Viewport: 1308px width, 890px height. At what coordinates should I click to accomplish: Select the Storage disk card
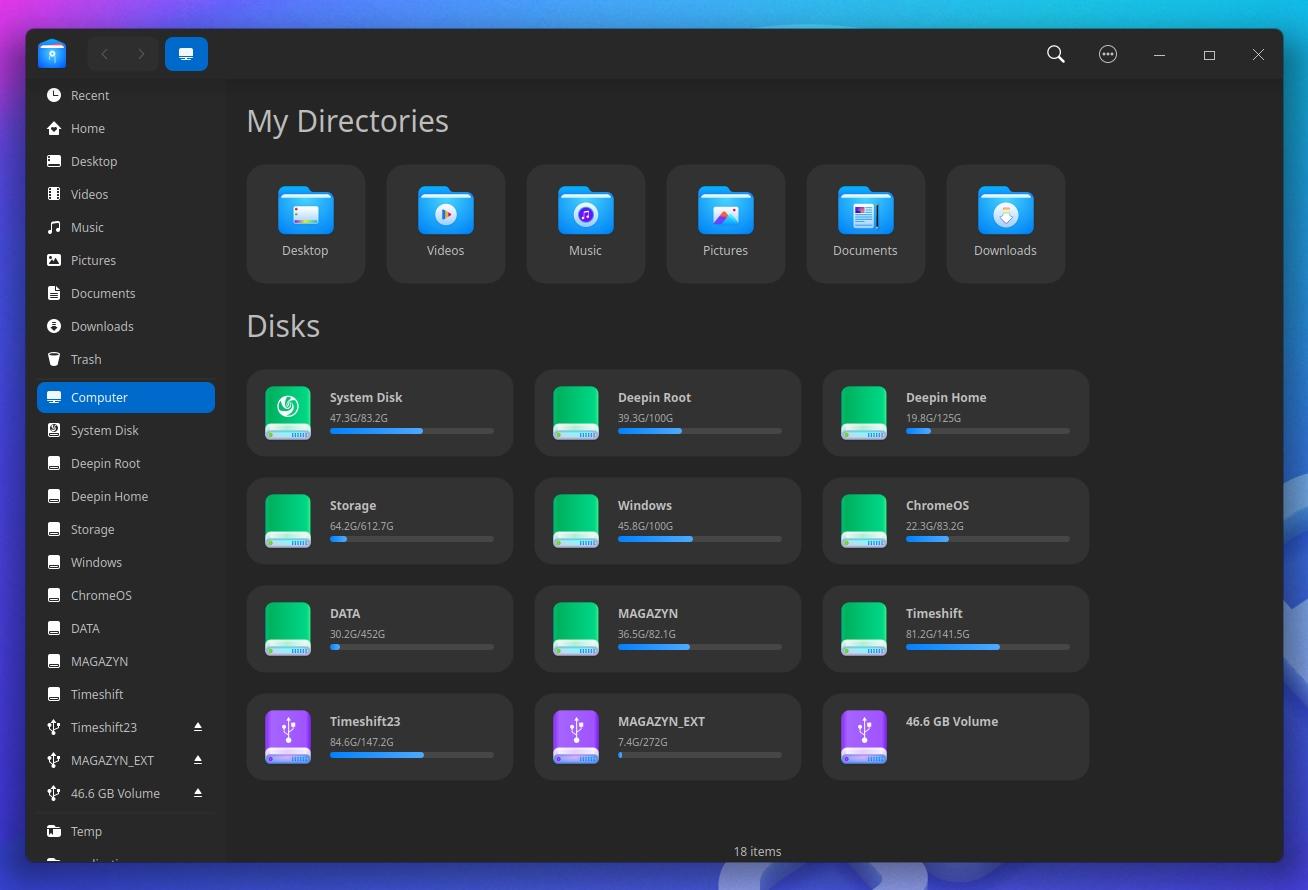tap(380, 521)
